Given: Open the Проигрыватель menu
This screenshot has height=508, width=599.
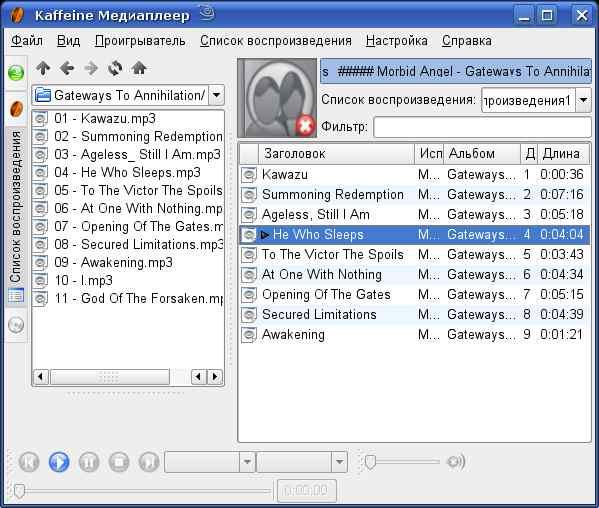Looking at the screenshot, I should coord(140,40).
